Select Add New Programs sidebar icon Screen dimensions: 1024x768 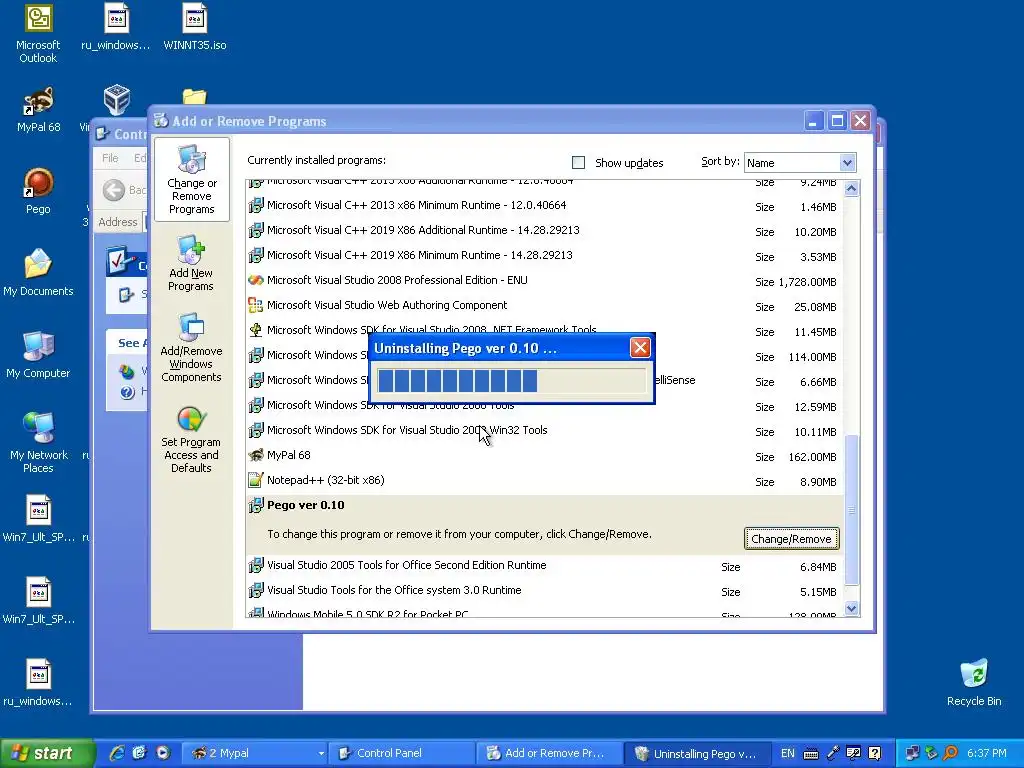click(191, 264)
